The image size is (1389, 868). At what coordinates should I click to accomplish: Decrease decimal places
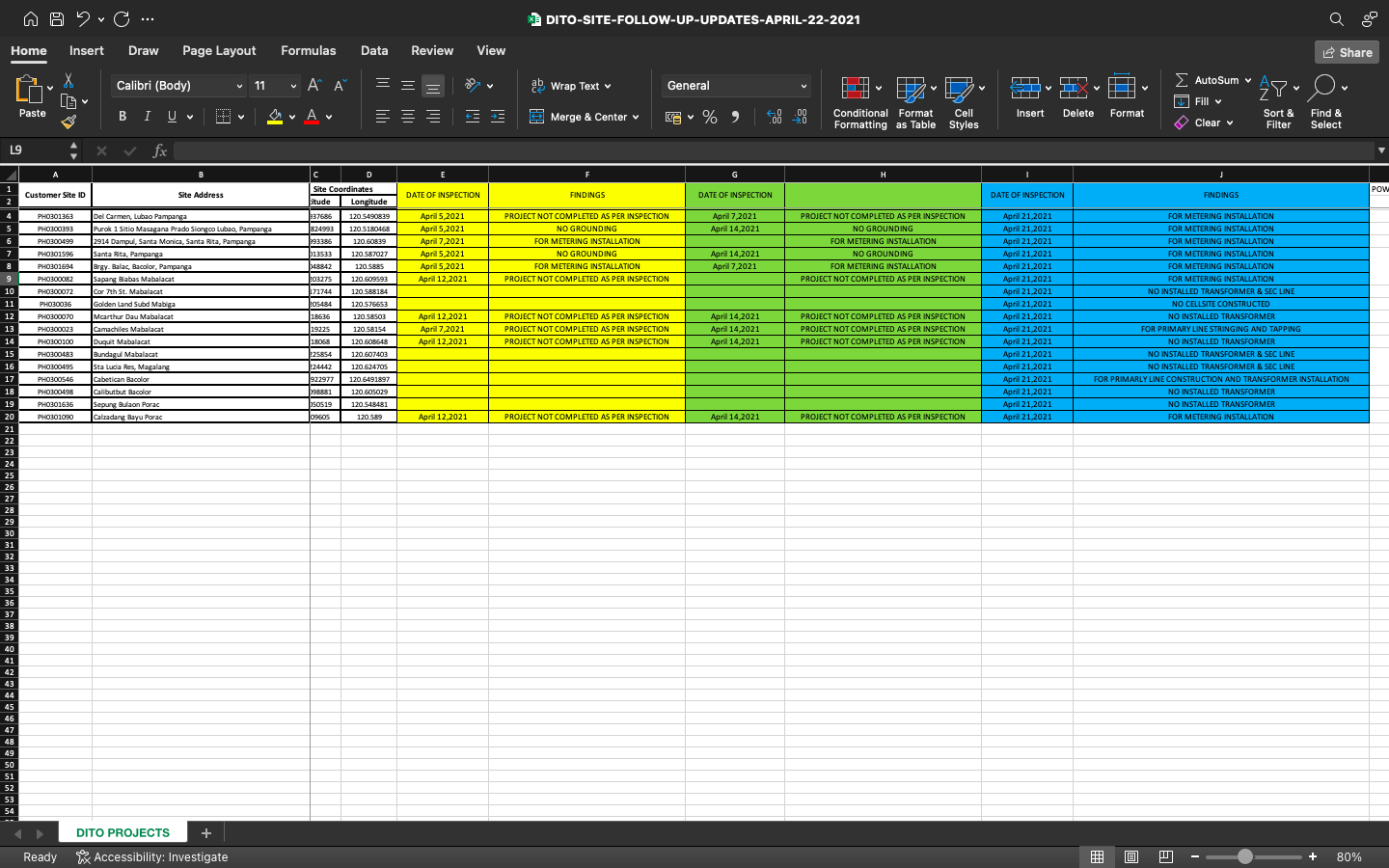click(800, 117)
